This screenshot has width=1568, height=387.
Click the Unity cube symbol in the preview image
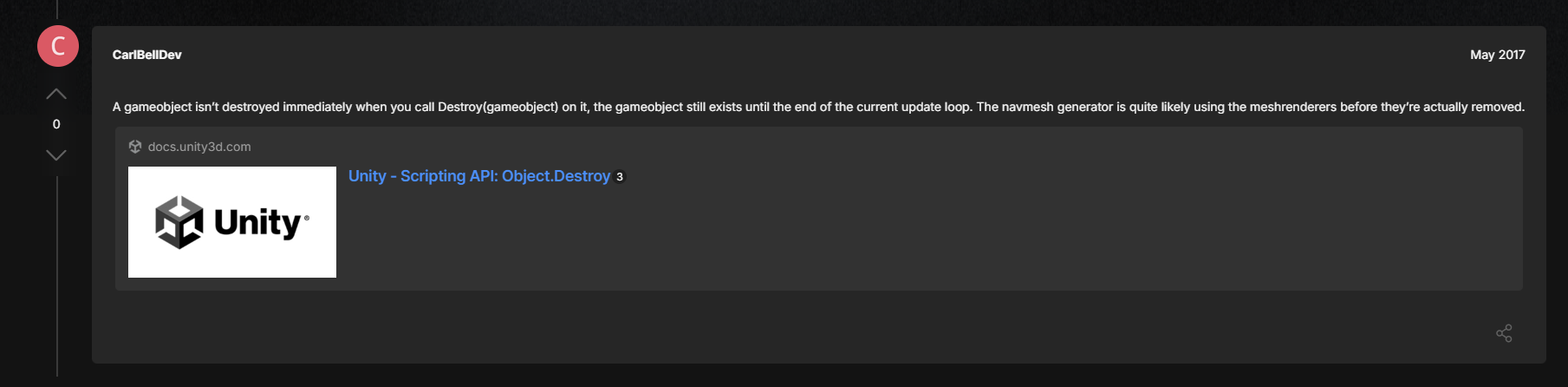click(179, 222)
